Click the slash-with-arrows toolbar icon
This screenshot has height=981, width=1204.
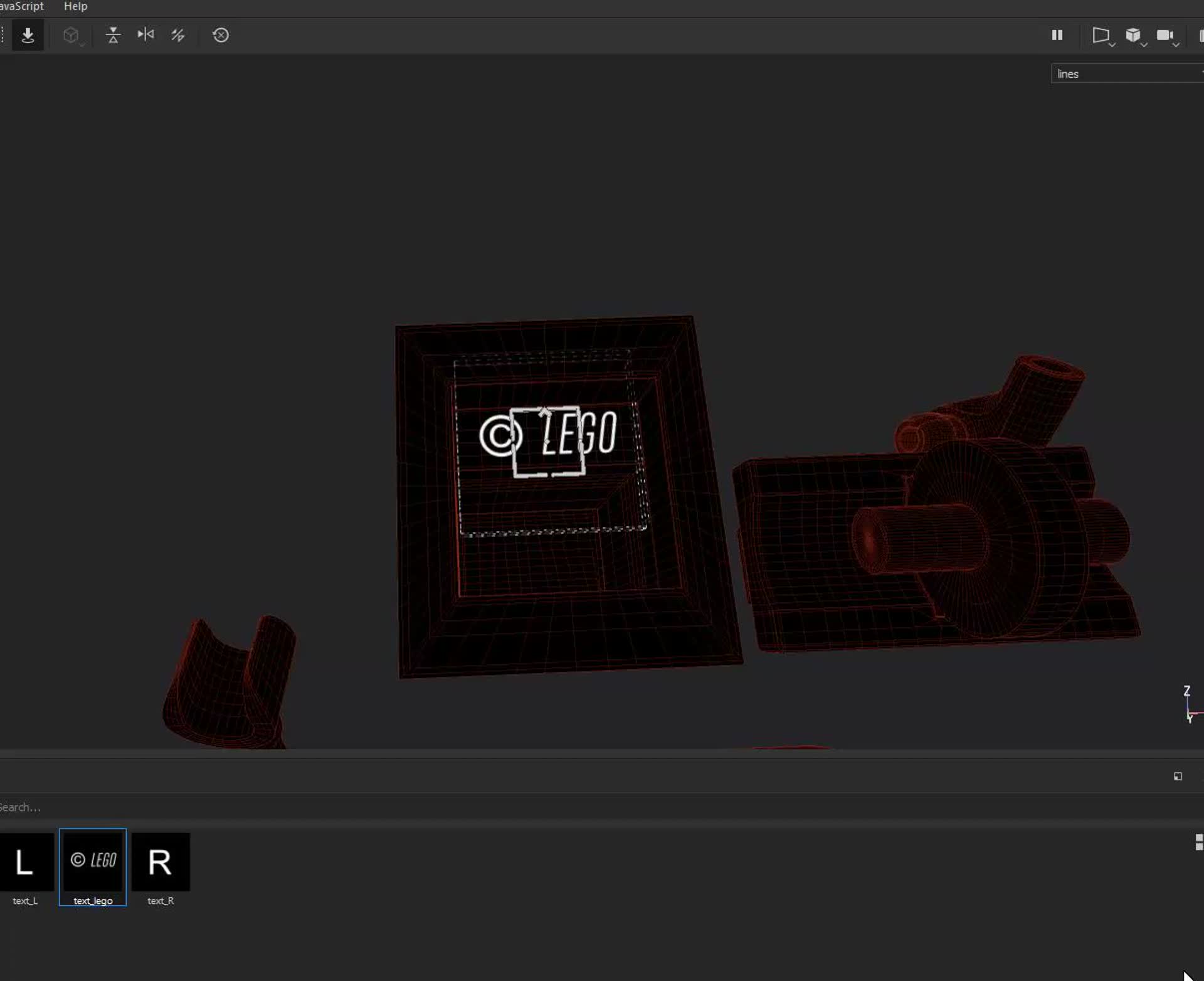pyautogui.click(x=178, y=35)
